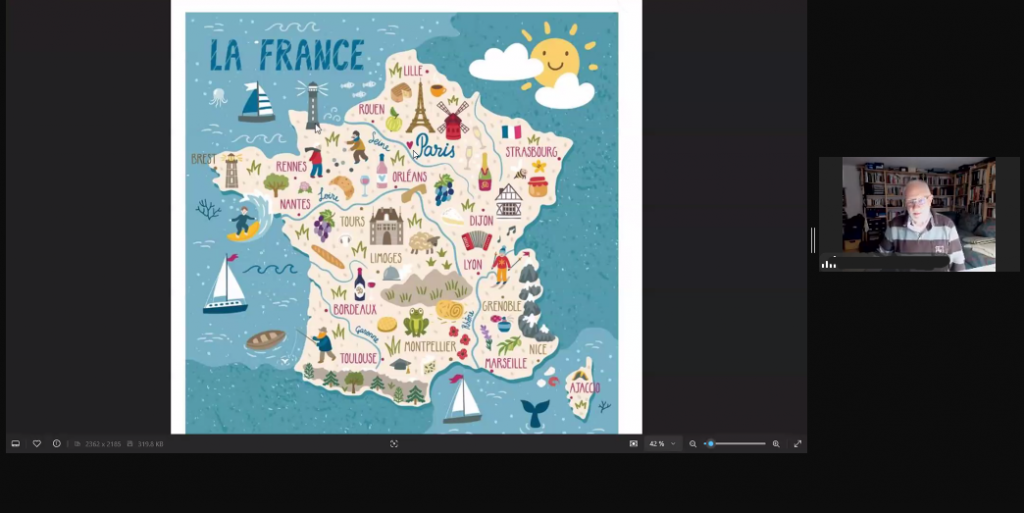Viewport: 1024px width, 513px height.
Task: Click the filmstrip icon in the bottom bar
Action: click(15, 443)
